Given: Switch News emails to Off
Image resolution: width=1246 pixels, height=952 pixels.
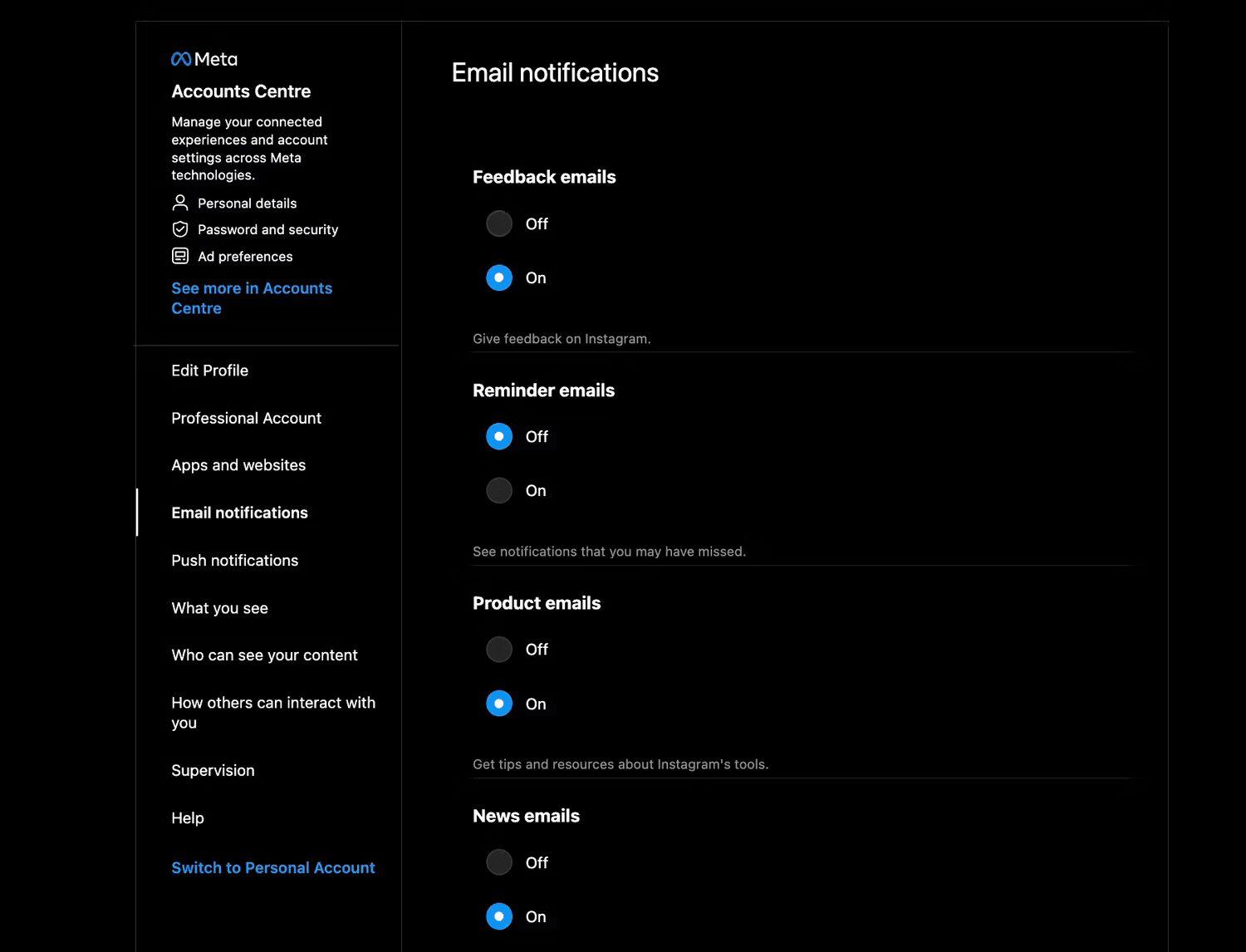Looking at the screenshot, I should (499, 862).
